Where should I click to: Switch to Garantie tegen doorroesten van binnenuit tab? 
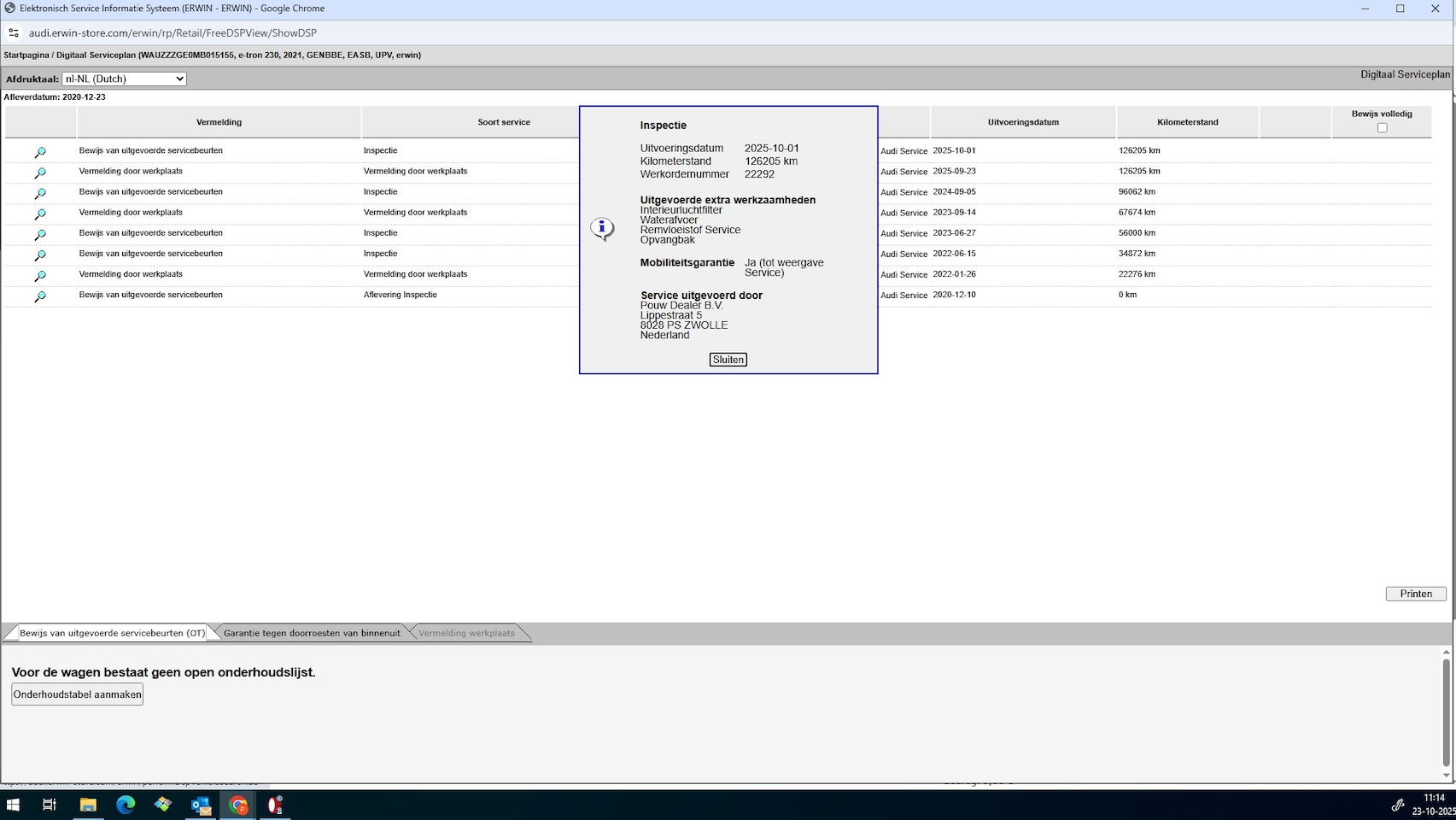click(x=312, y=633)
